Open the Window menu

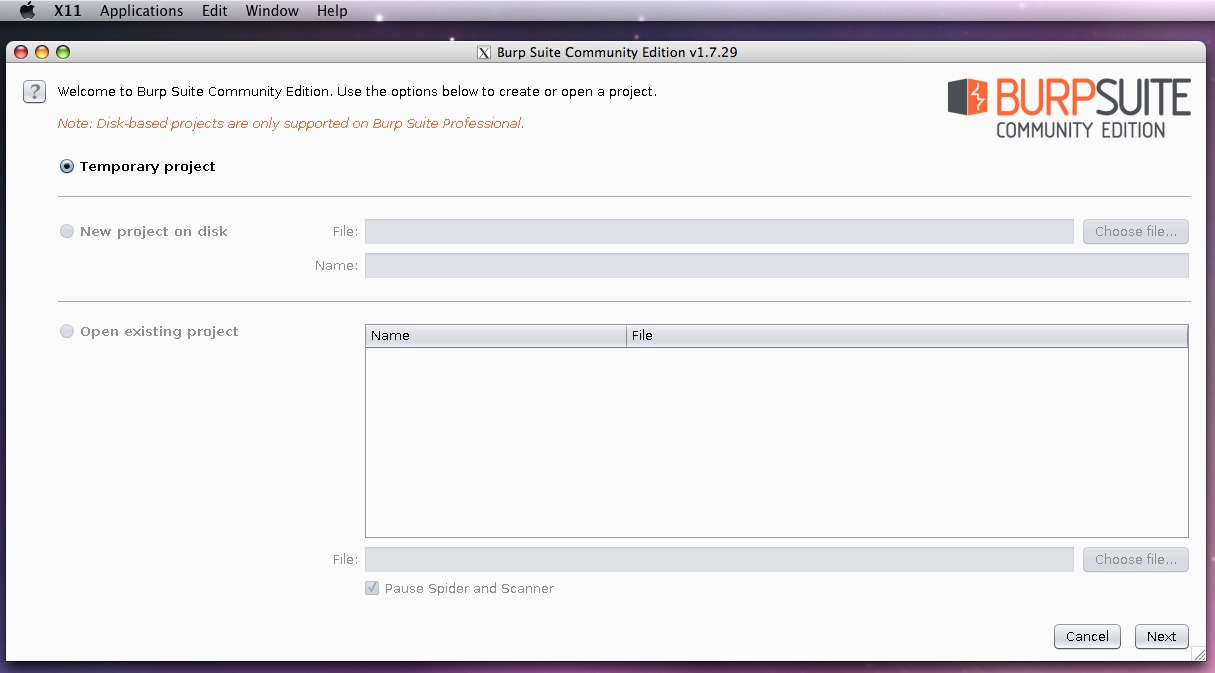pyautogui.click(x=271, y=10)
